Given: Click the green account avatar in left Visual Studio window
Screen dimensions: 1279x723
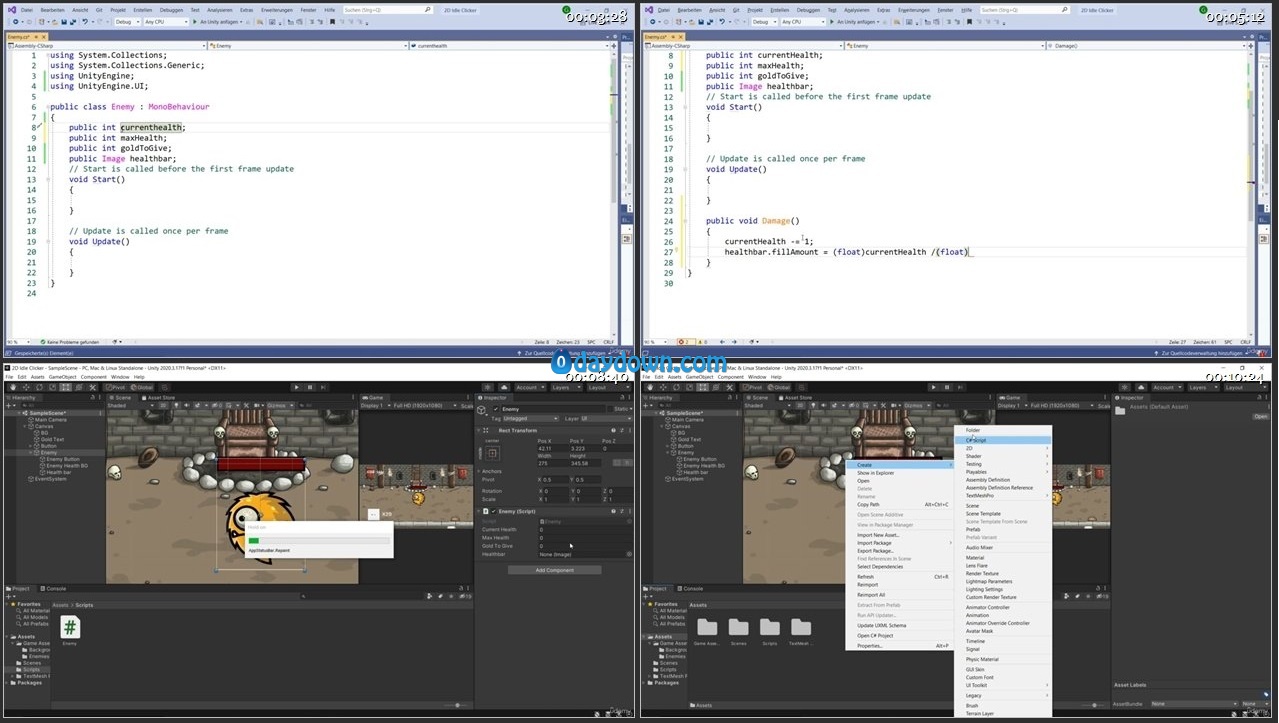Looking at the screenshot, I should point(567,9).
